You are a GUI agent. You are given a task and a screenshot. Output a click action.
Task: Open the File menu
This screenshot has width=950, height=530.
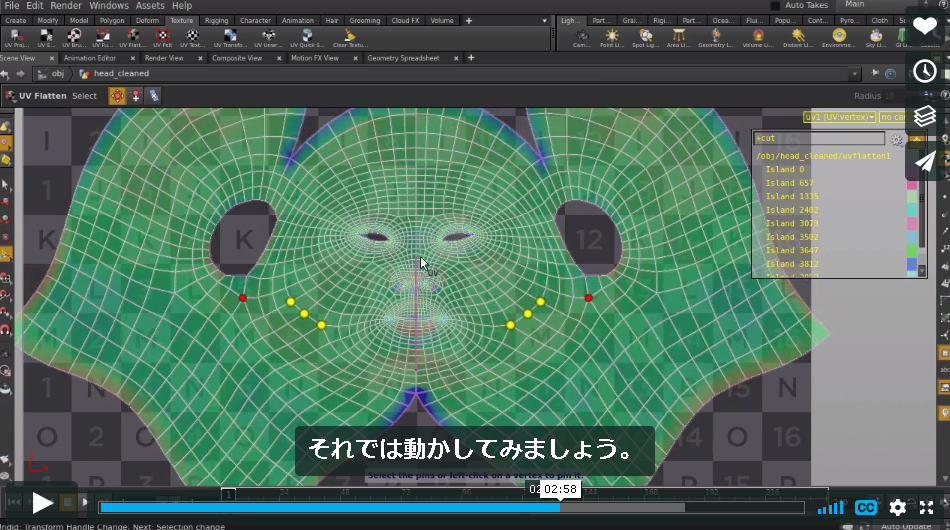pyautogui.click(x=12, y=5)
